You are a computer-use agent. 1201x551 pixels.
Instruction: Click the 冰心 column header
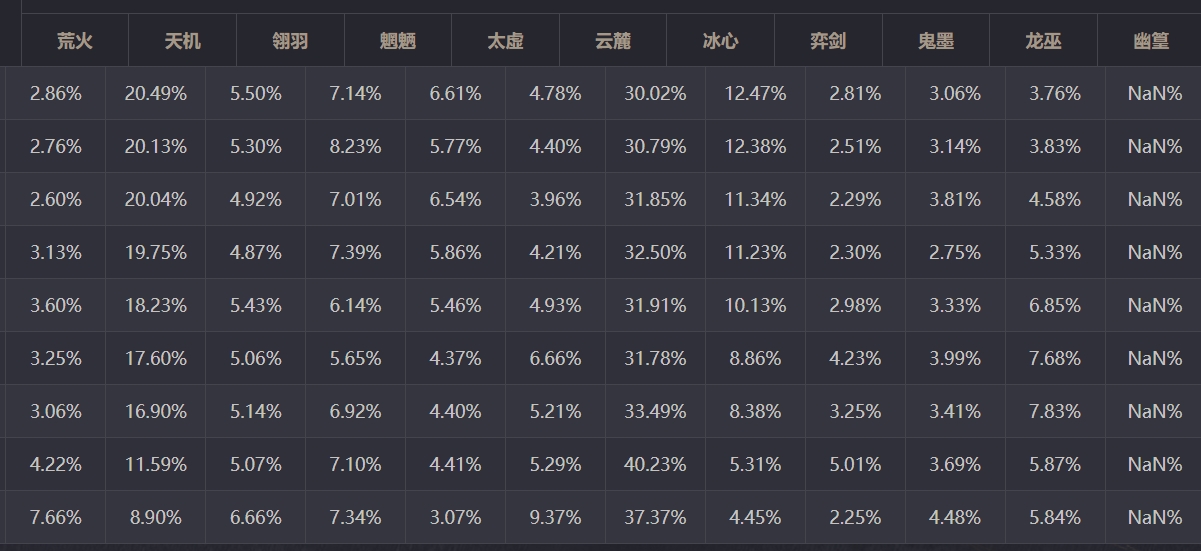pos(721,41)
